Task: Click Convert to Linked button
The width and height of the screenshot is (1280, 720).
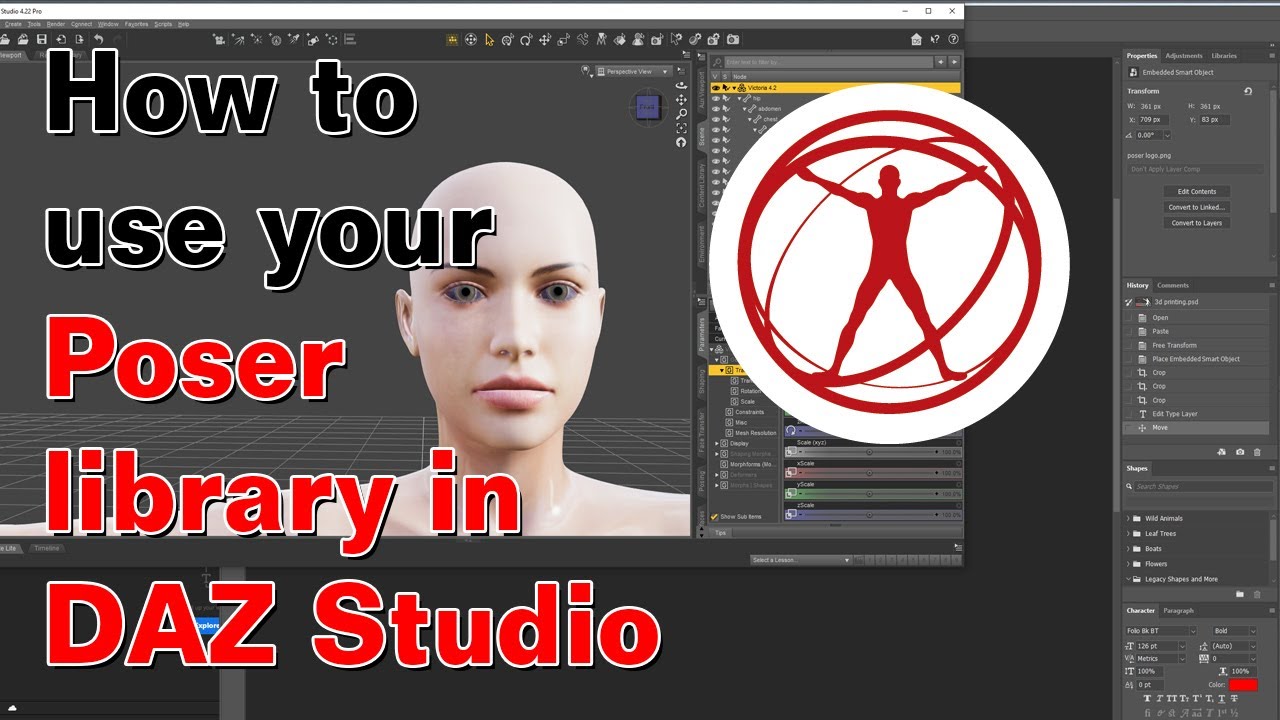Action: tap(1197, 207)
